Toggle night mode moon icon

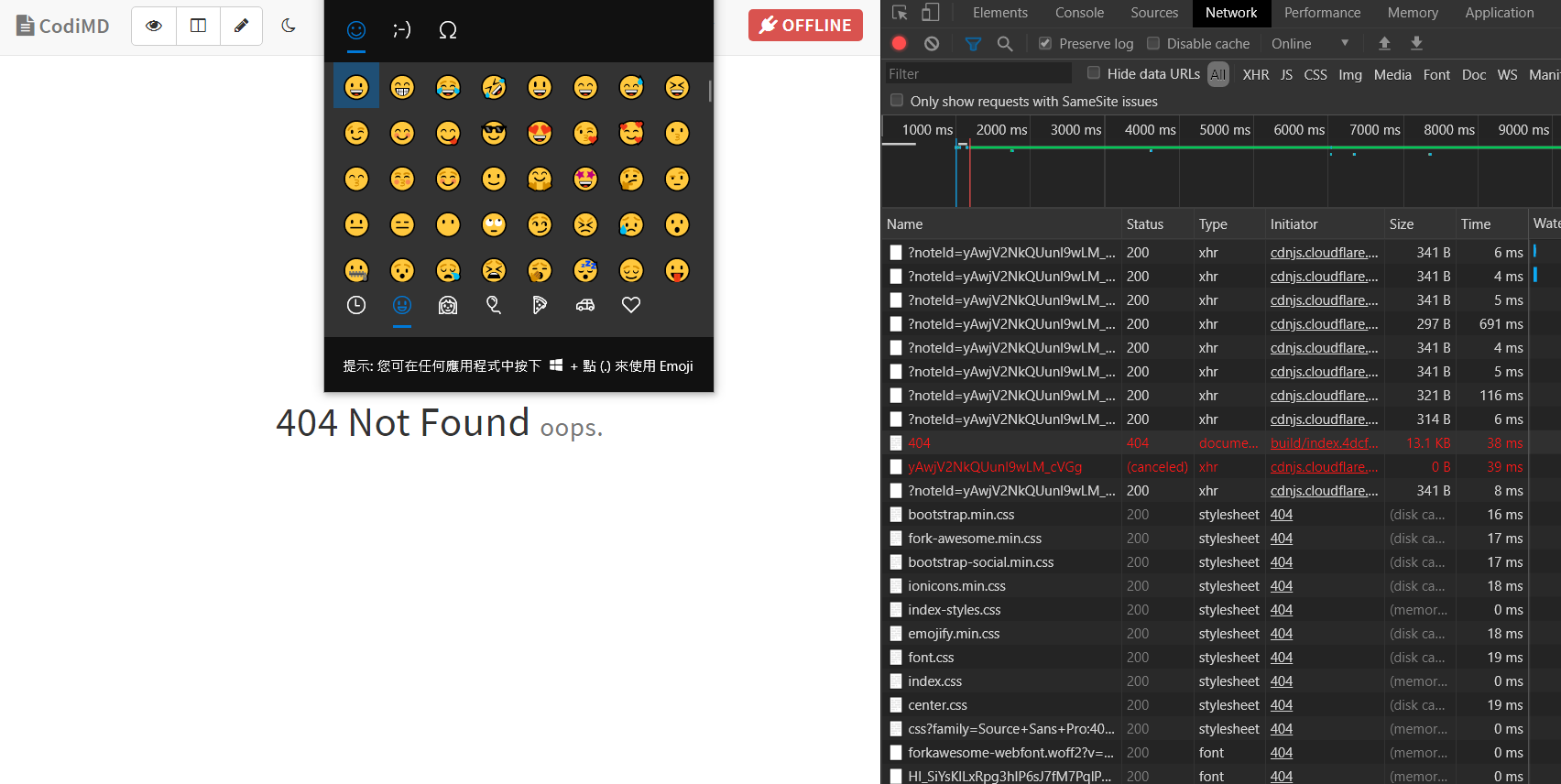pos(289,26)
